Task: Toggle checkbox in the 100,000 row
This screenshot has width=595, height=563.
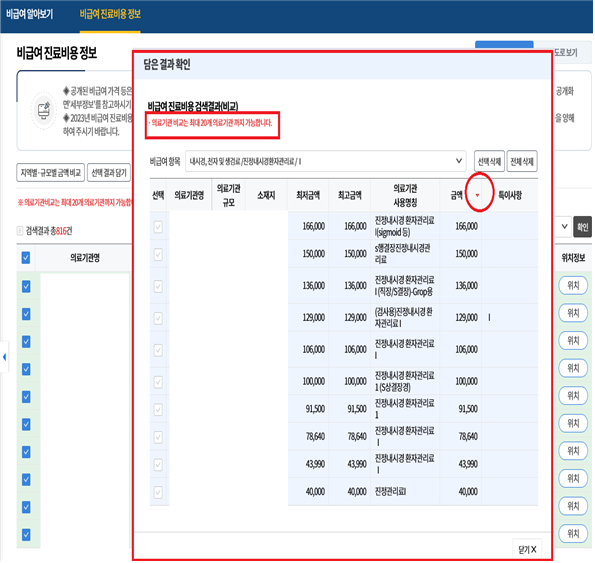Action: pos(158,382)
